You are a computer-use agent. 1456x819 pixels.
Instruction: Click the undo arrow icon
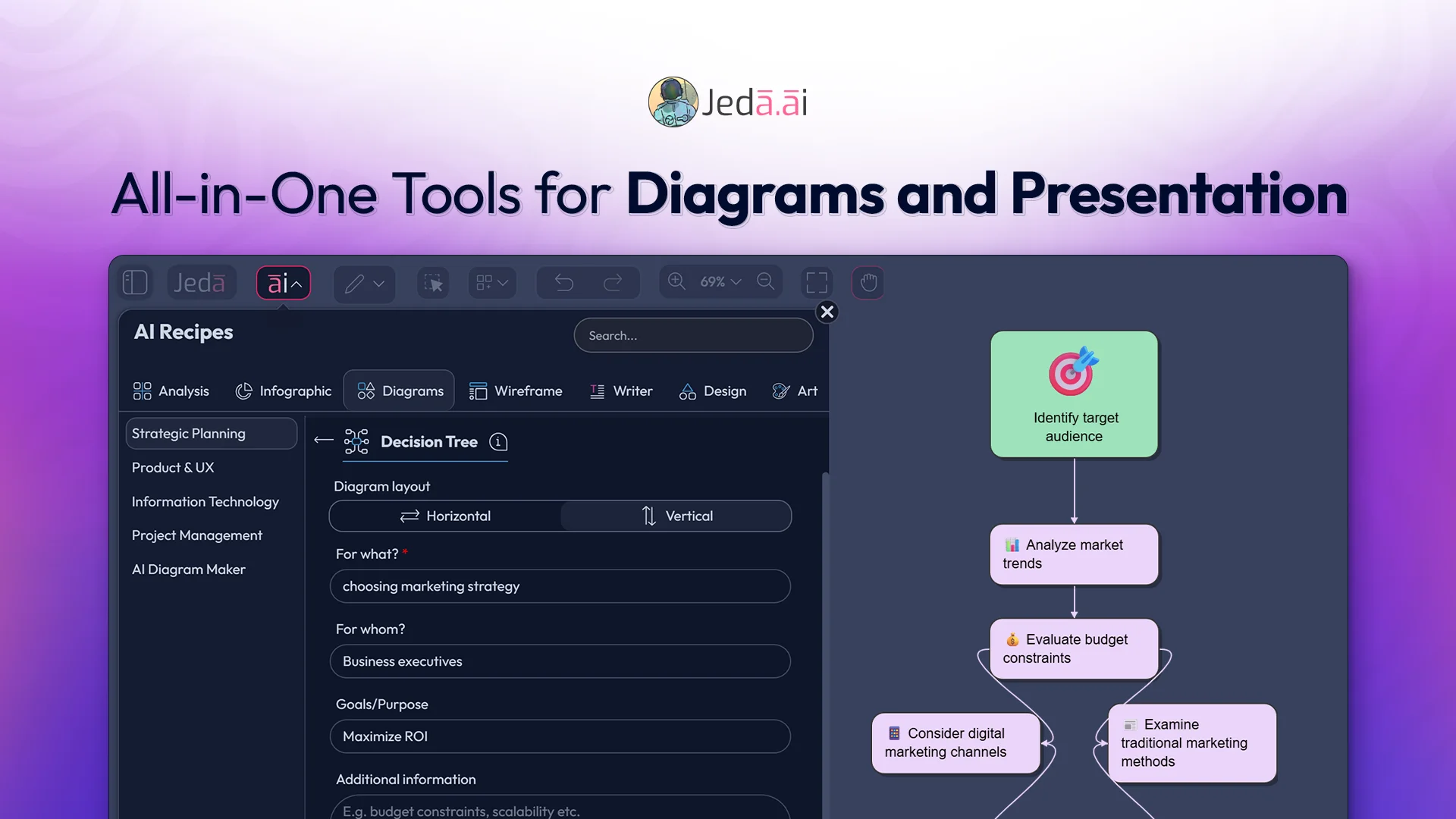pos(563,282)
